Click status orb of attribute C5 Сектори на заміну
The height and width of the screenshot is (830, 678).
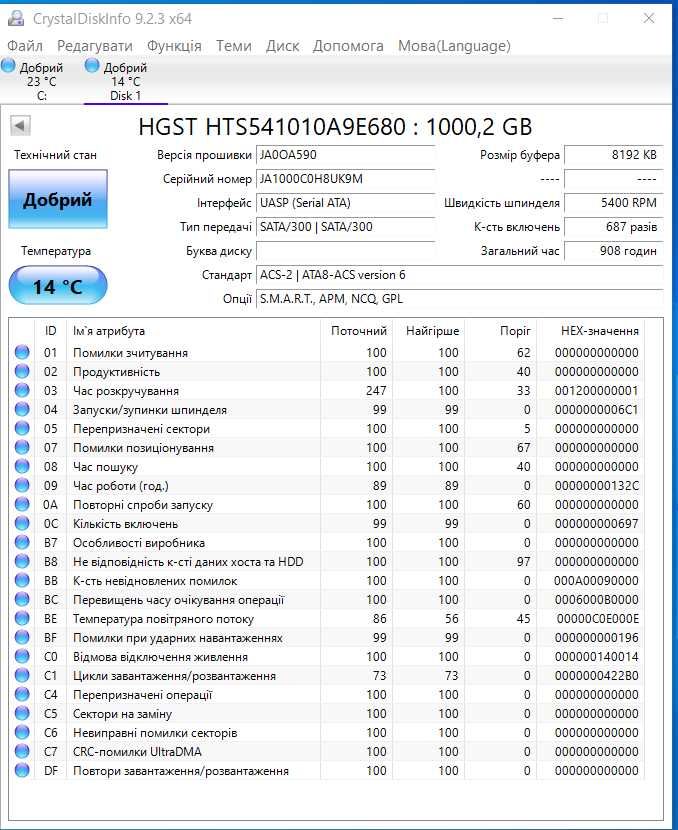click(22, 714)
